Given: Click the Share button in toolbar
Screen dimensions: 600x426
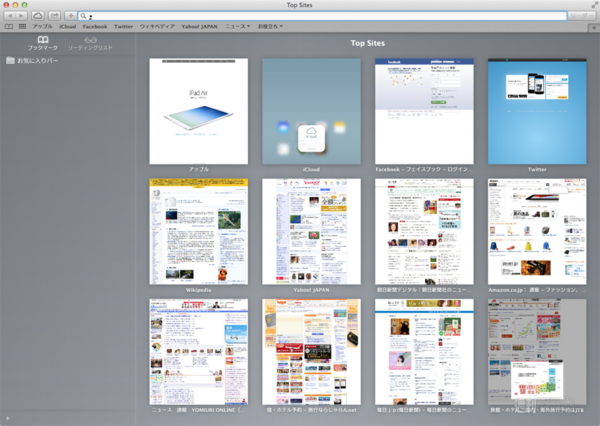Looking at the screenshot, I should (x=54, y=16).
